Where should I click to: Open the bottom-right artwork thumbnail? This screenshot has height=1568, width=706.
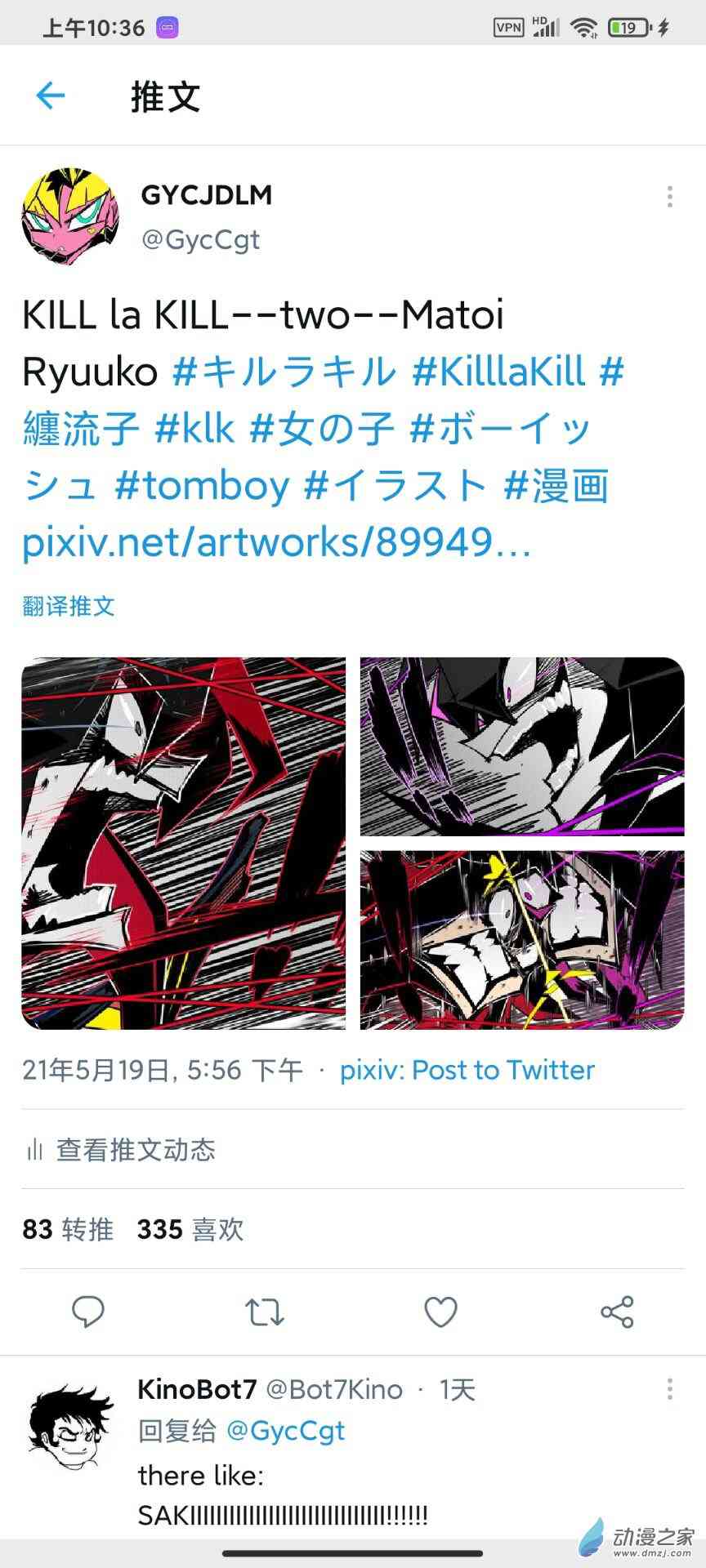coord(522,940)
